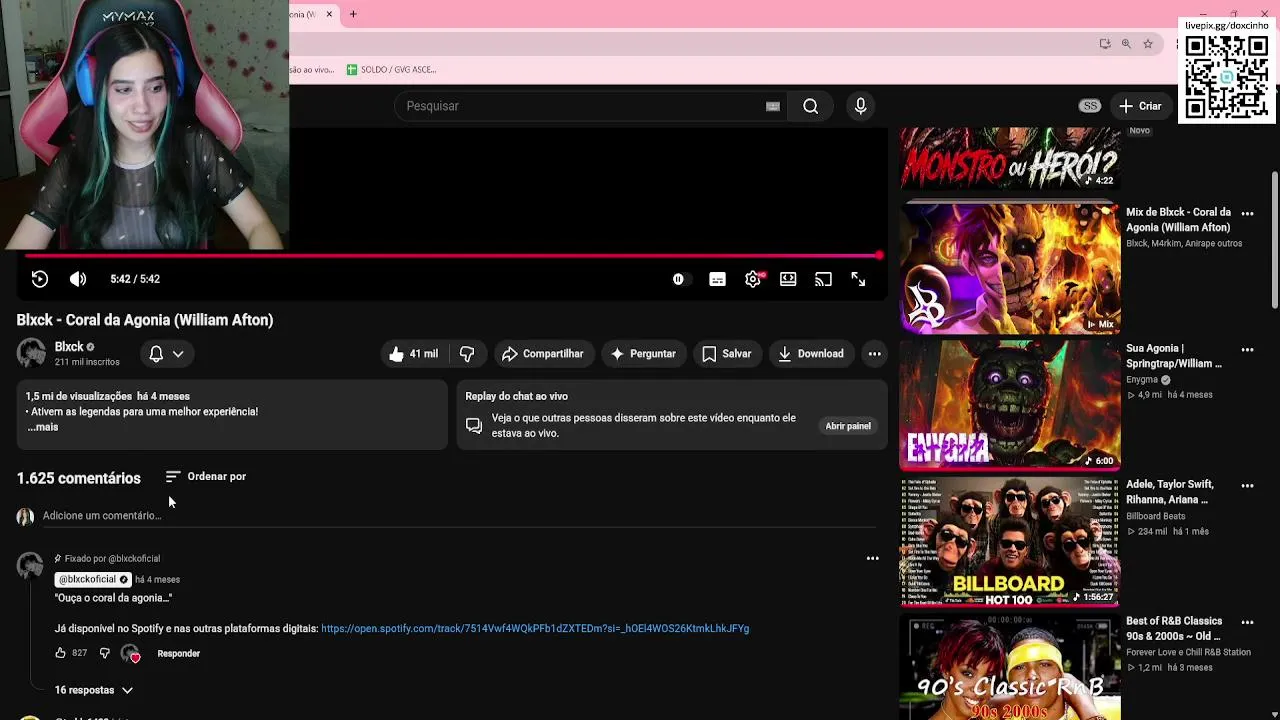Image resolution: width=1280 pixels, height=720 pixels.
Task: Open Ordenar por sort dropdown
Action: coord(206,477)
